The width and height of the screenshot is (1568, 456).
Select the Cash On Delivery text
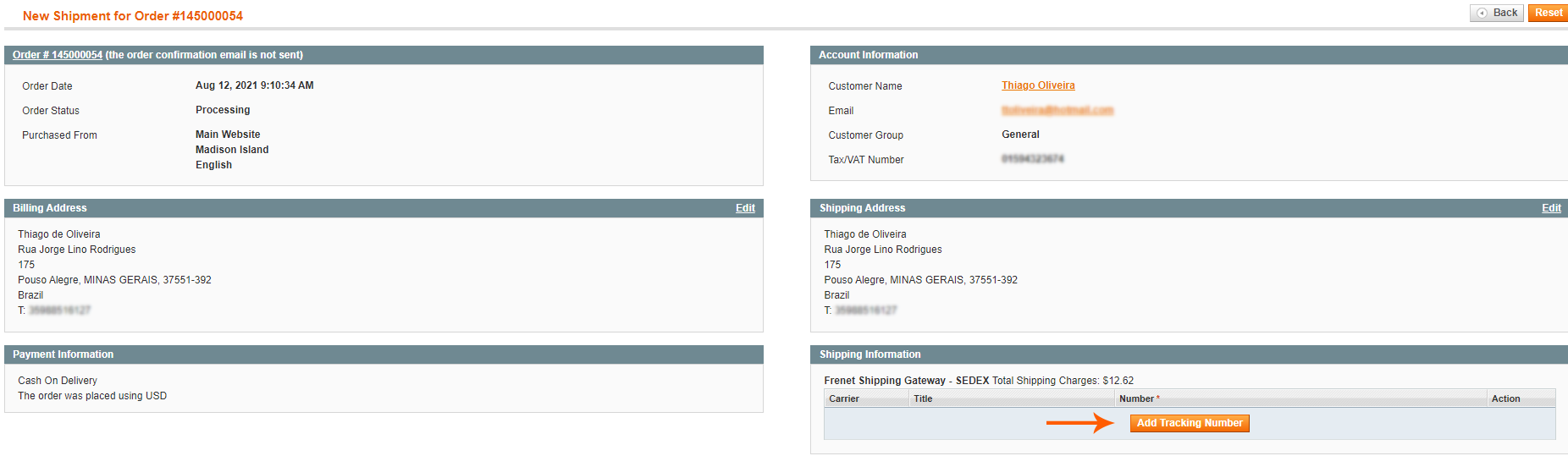pos(58,381)
